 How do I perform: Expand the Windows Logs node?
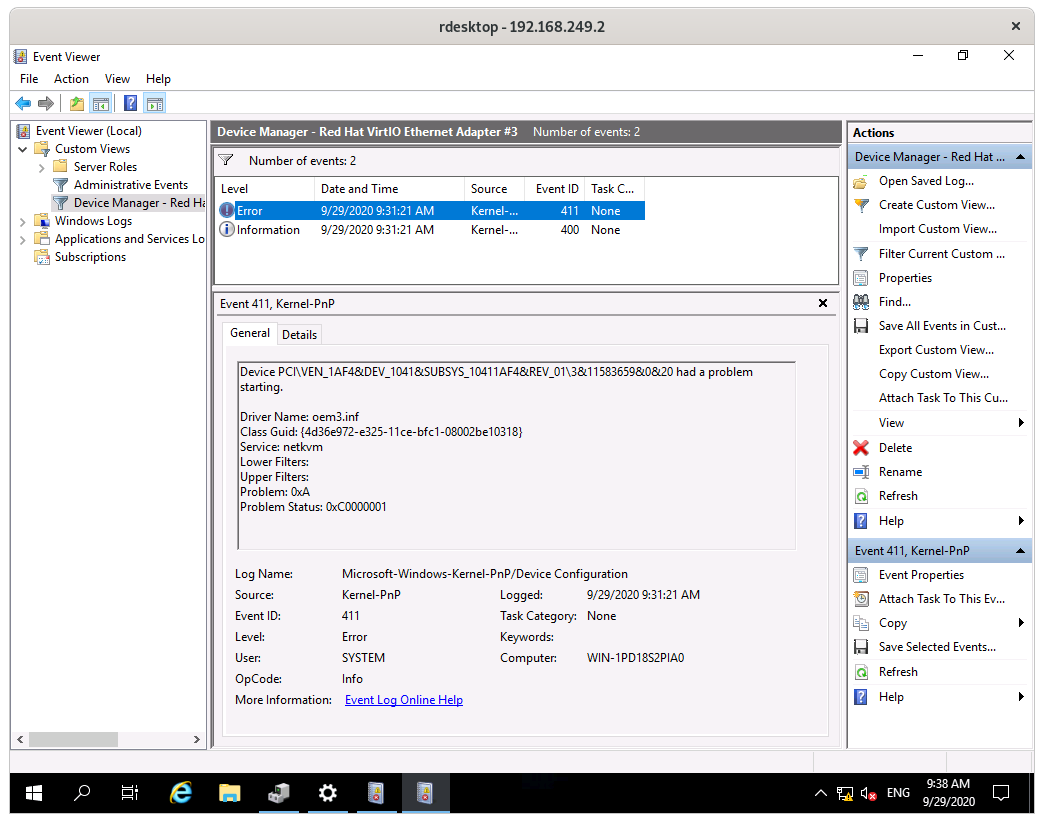[22, 220]
